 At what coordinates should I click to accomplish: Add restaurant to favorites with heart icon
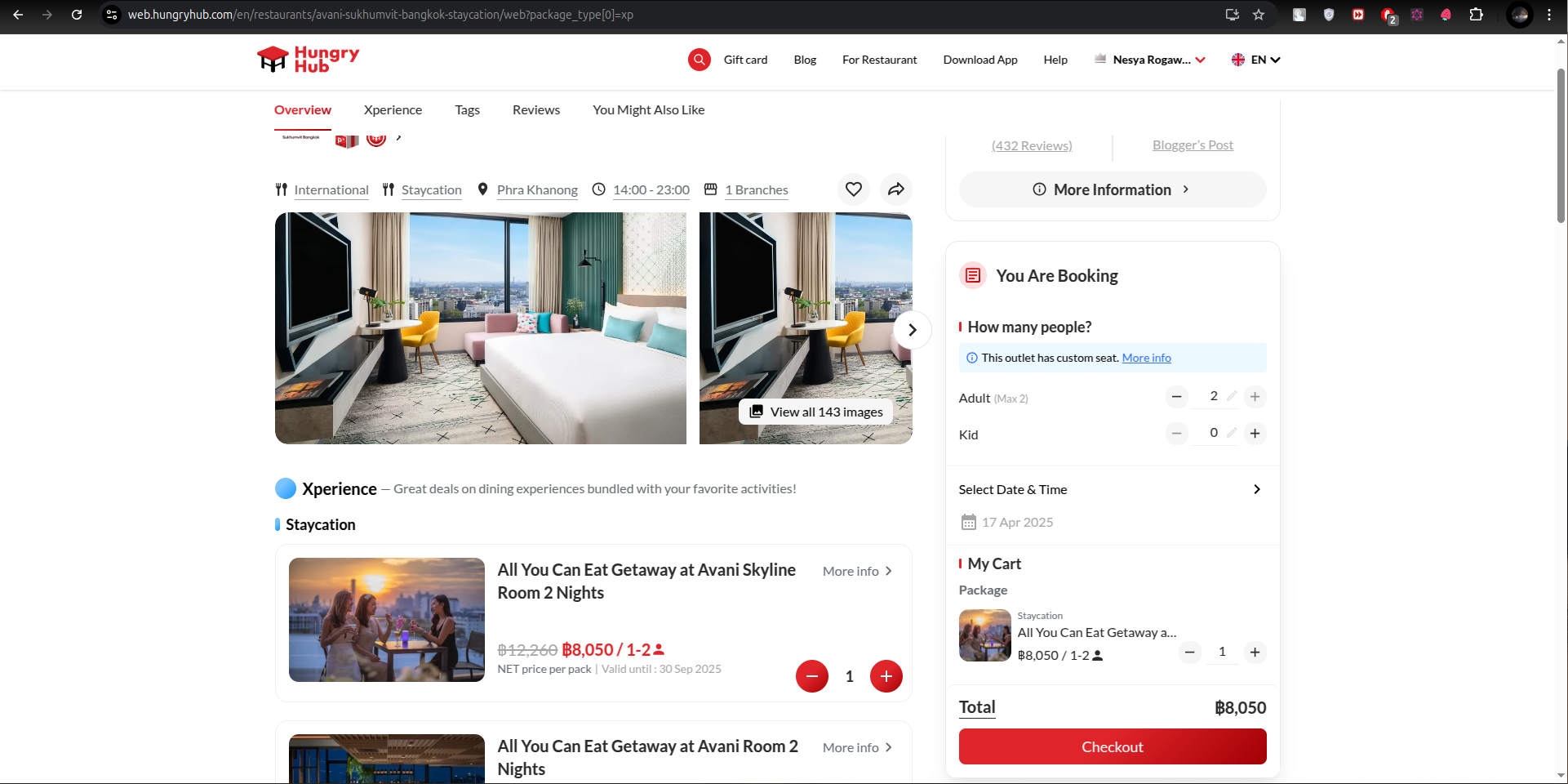(853, 189)
